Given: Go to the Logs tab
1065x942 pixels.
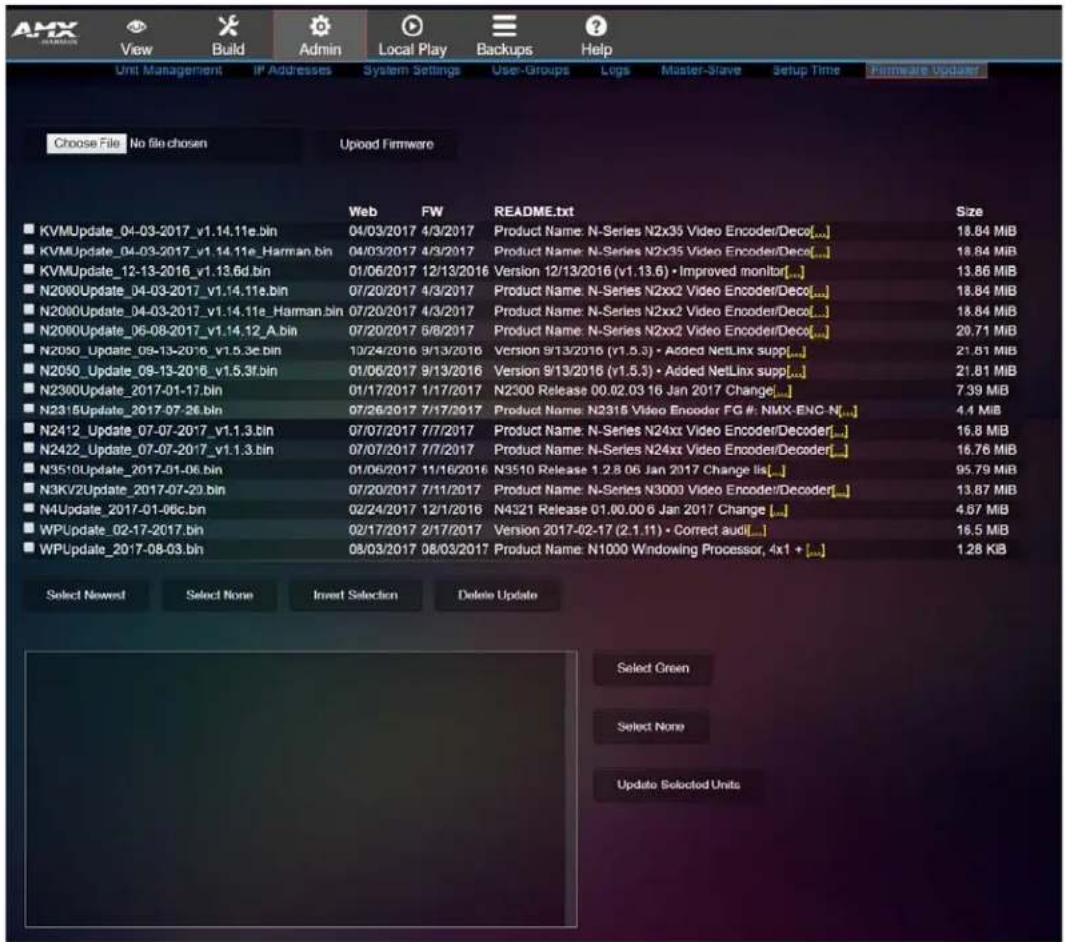Looking at the screenshot, I should pos(615,70).
